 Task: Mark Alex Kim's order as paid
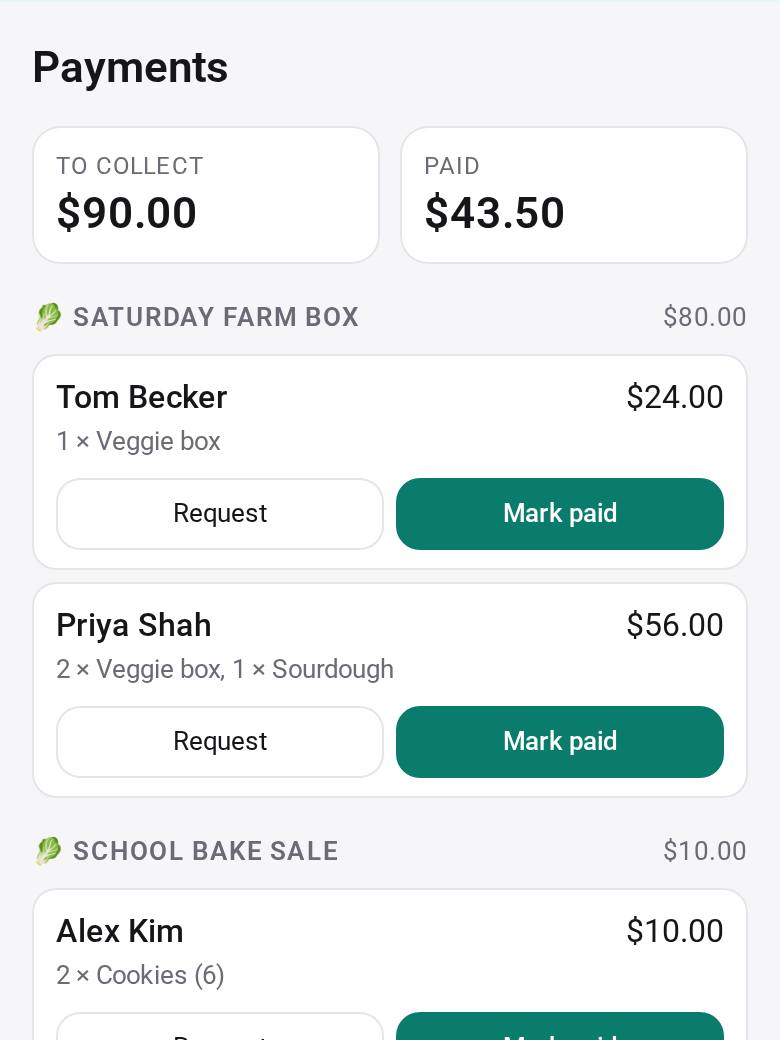click(560, 1026)
